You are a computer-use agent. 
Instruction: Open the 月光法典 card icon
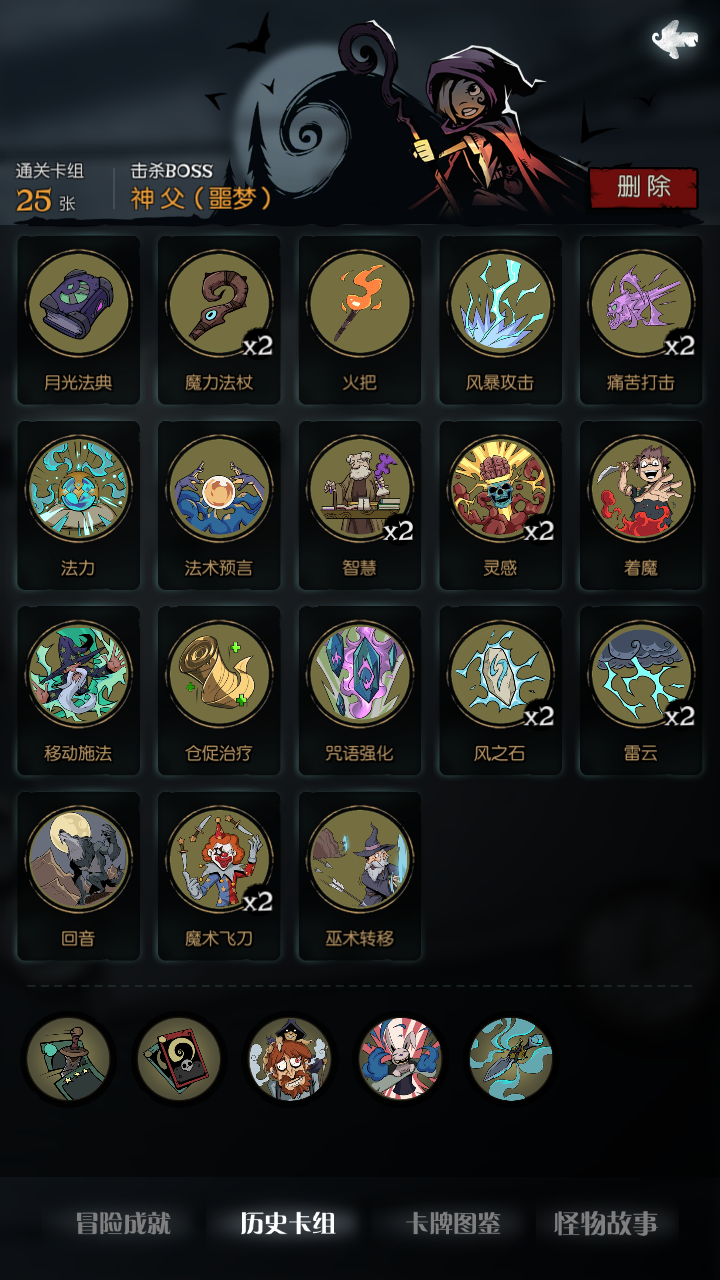coord(79,304)
